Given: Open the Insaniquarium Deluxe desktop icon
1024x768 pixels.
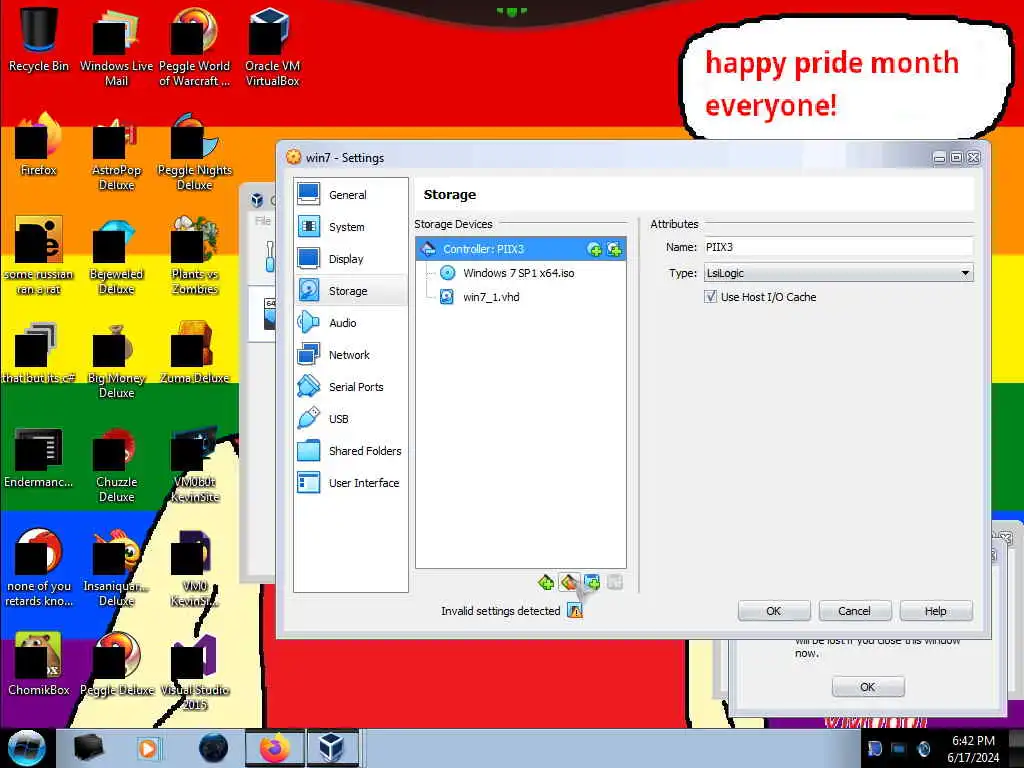Looking at the screenshot, I should click(116, 568).
